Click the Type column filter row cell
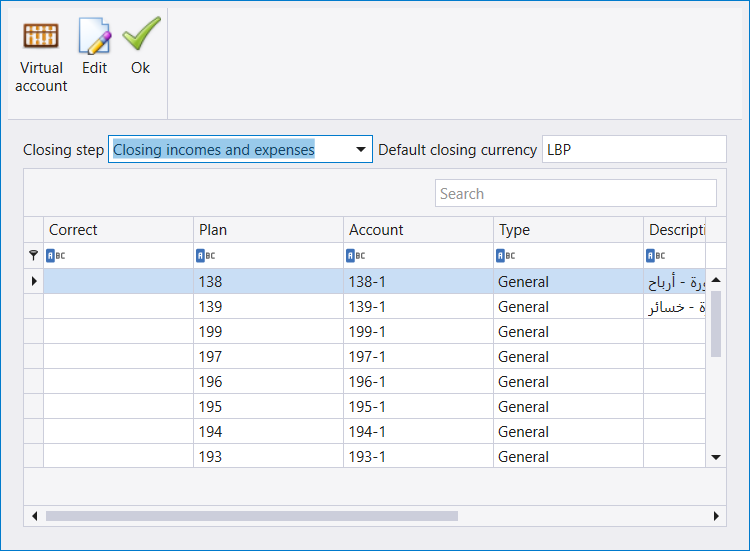Image resolution: width=750 pixels, height=551 pixels. (x=568, y=255)
